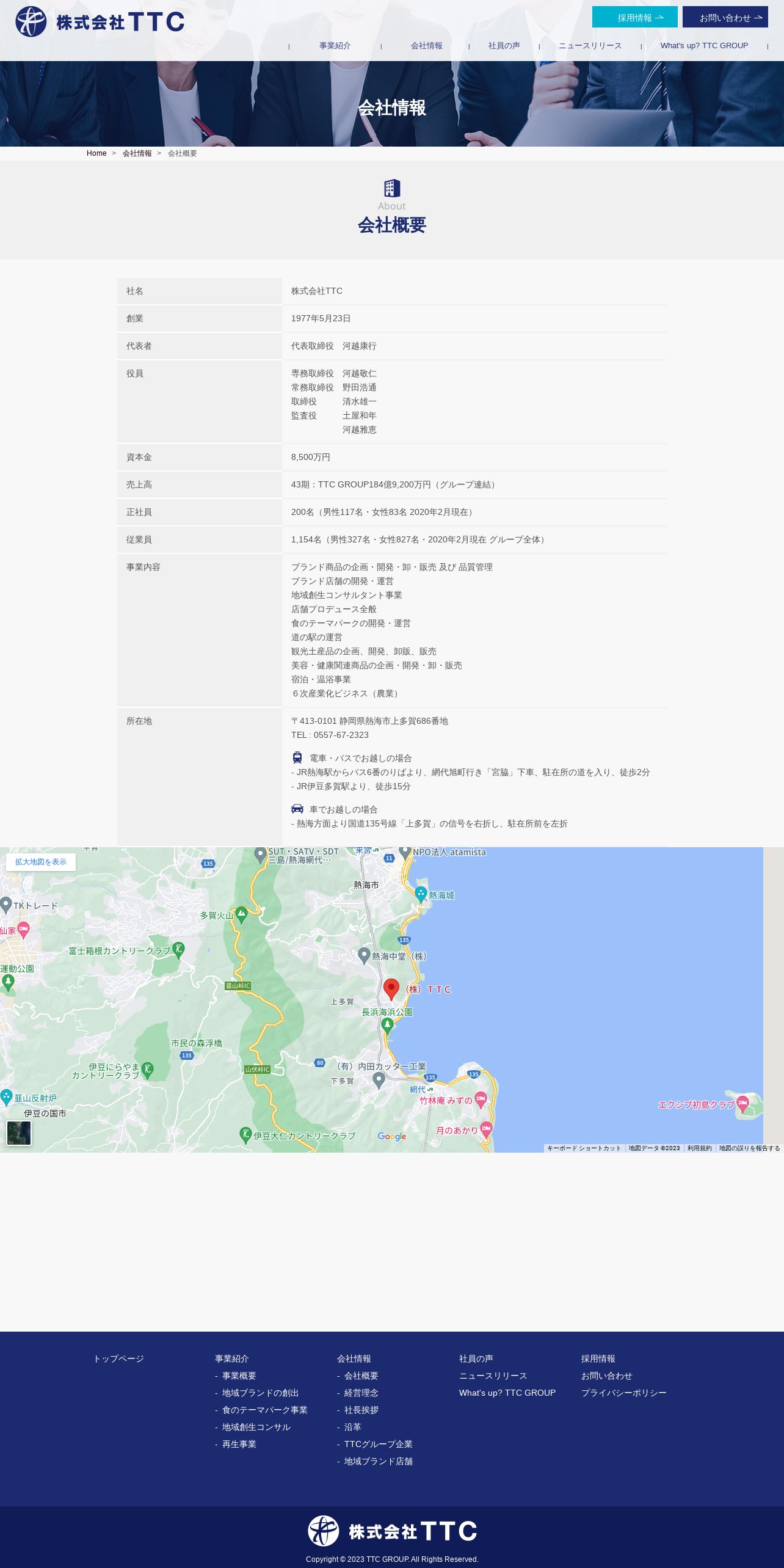Open TTCグループ企業 footer link
The height and width of the screenshot is (1568, 784).
[379, 1444]
